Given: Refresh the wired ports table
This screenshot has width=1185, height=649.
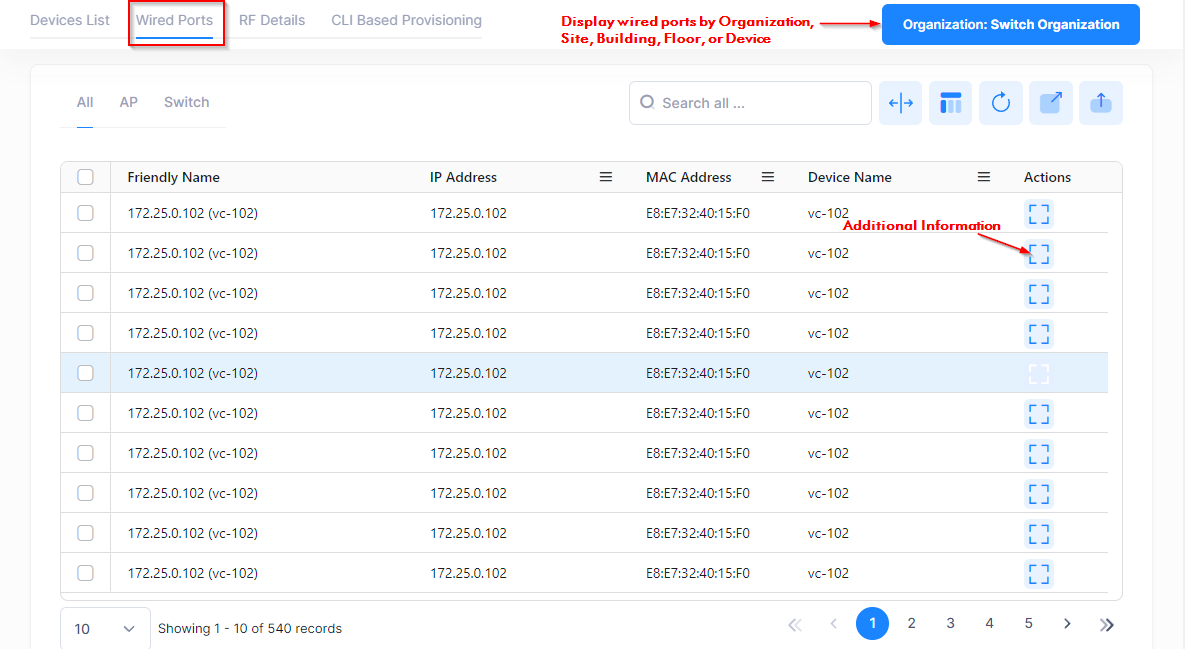Looking at the screenshot, I should coord(1001,103).
